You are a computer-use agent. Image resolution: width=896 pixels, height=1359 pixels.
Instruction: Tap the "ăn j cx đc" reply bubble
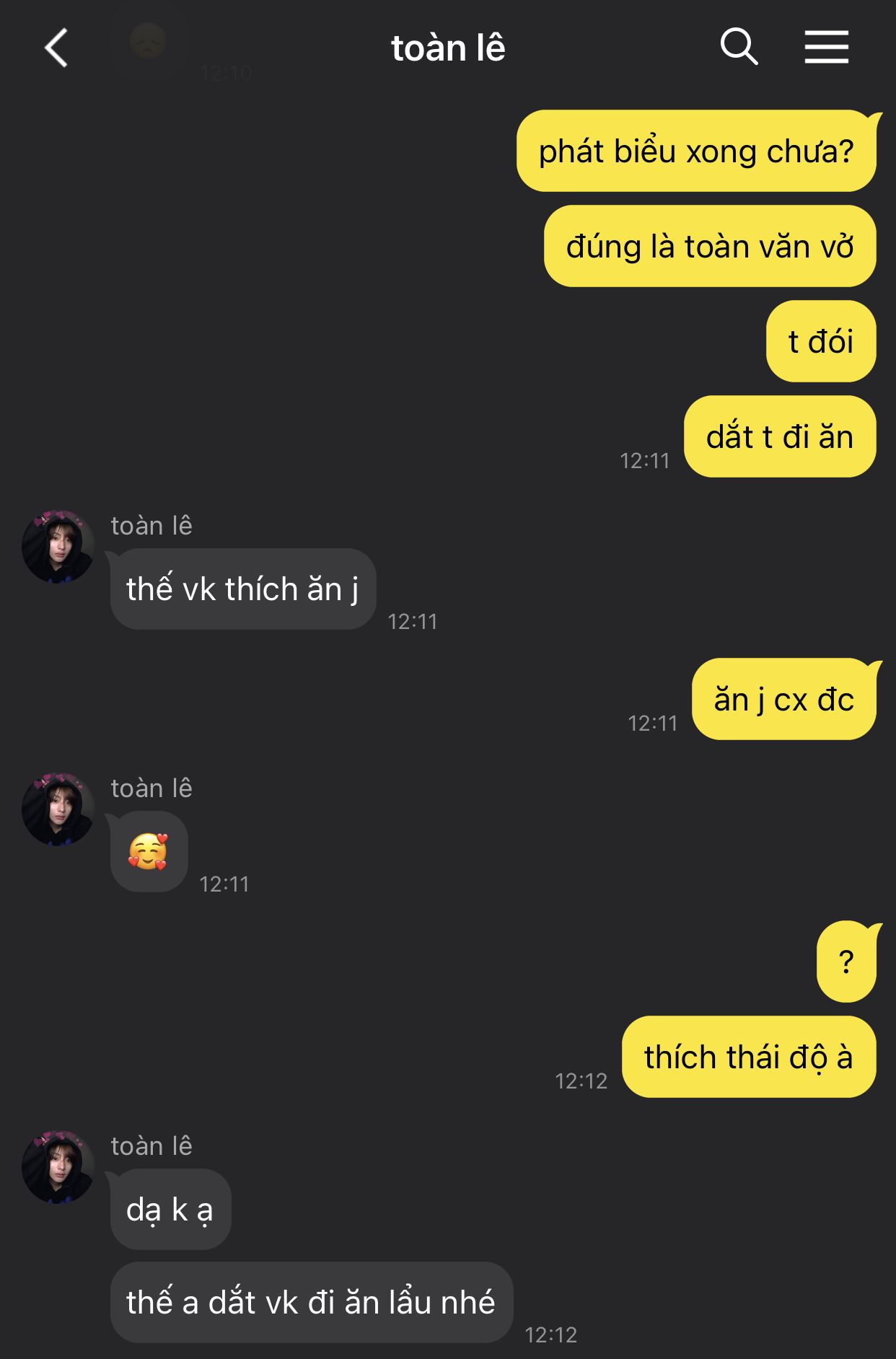coord(784,699)
